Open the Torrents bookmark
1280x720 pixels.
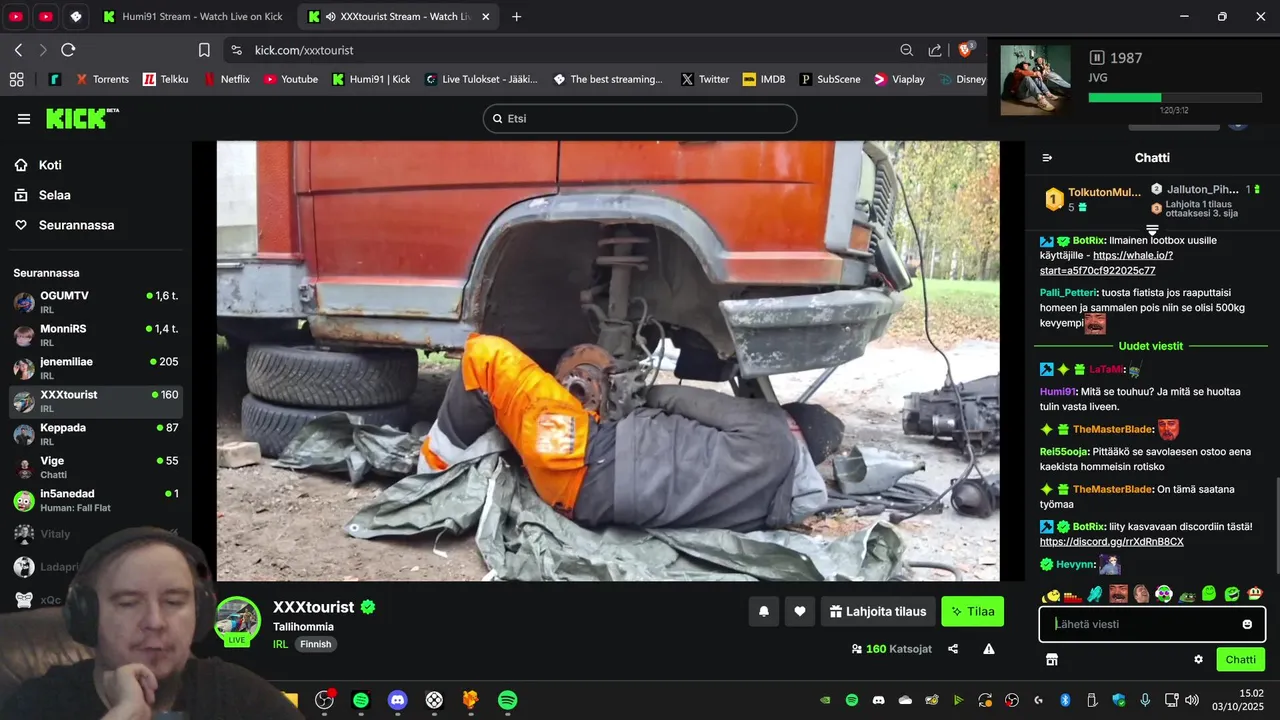(100, 79)
